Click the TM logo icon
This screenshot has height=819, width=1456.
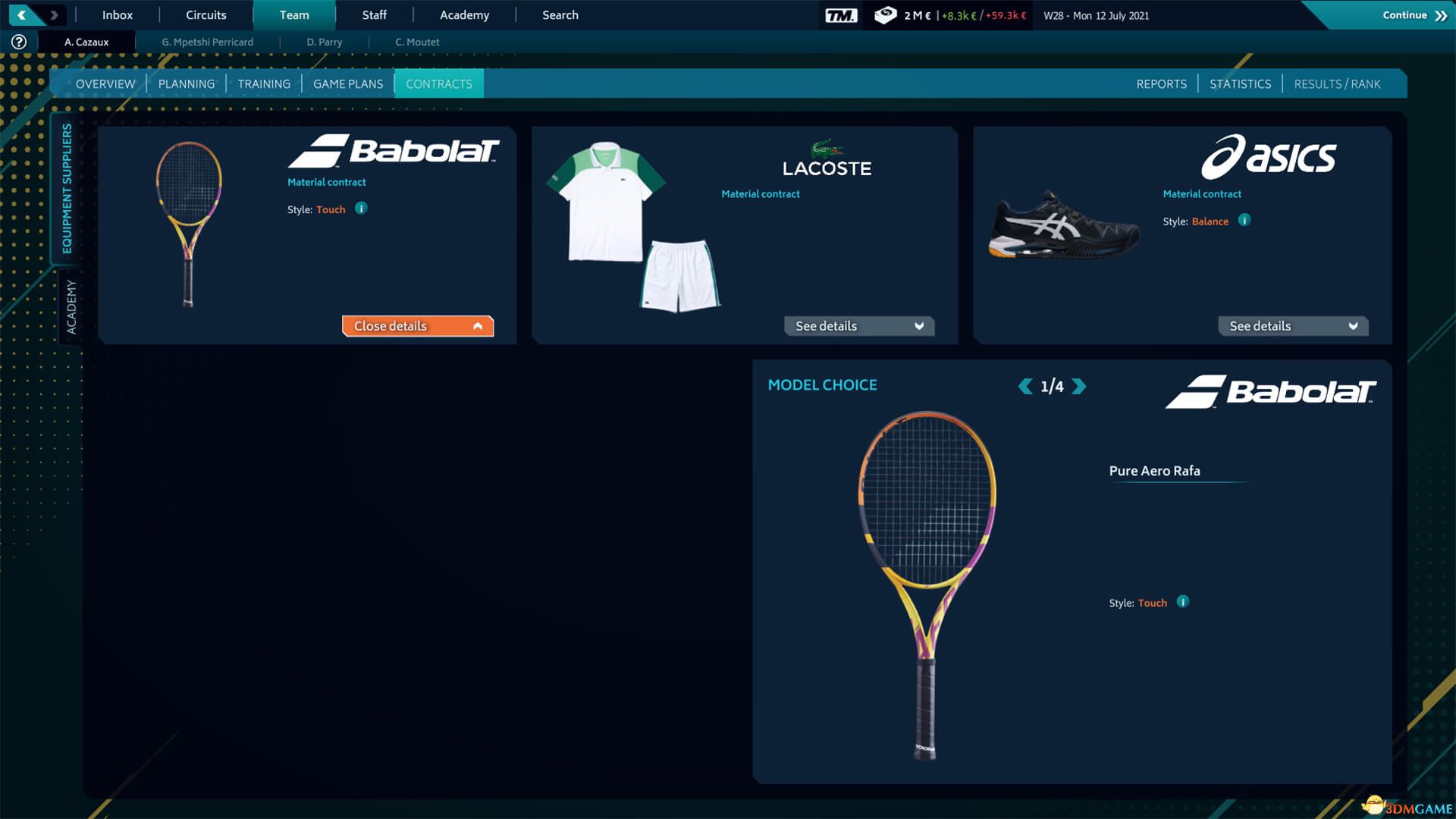point(841,15)
